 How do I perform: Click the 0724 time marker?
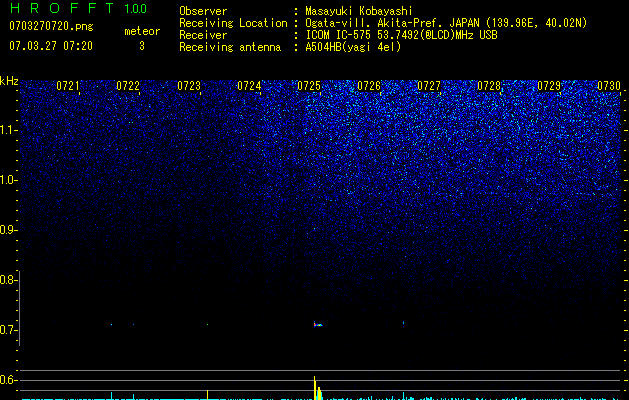pyautogui.click(x=249, y=86)
